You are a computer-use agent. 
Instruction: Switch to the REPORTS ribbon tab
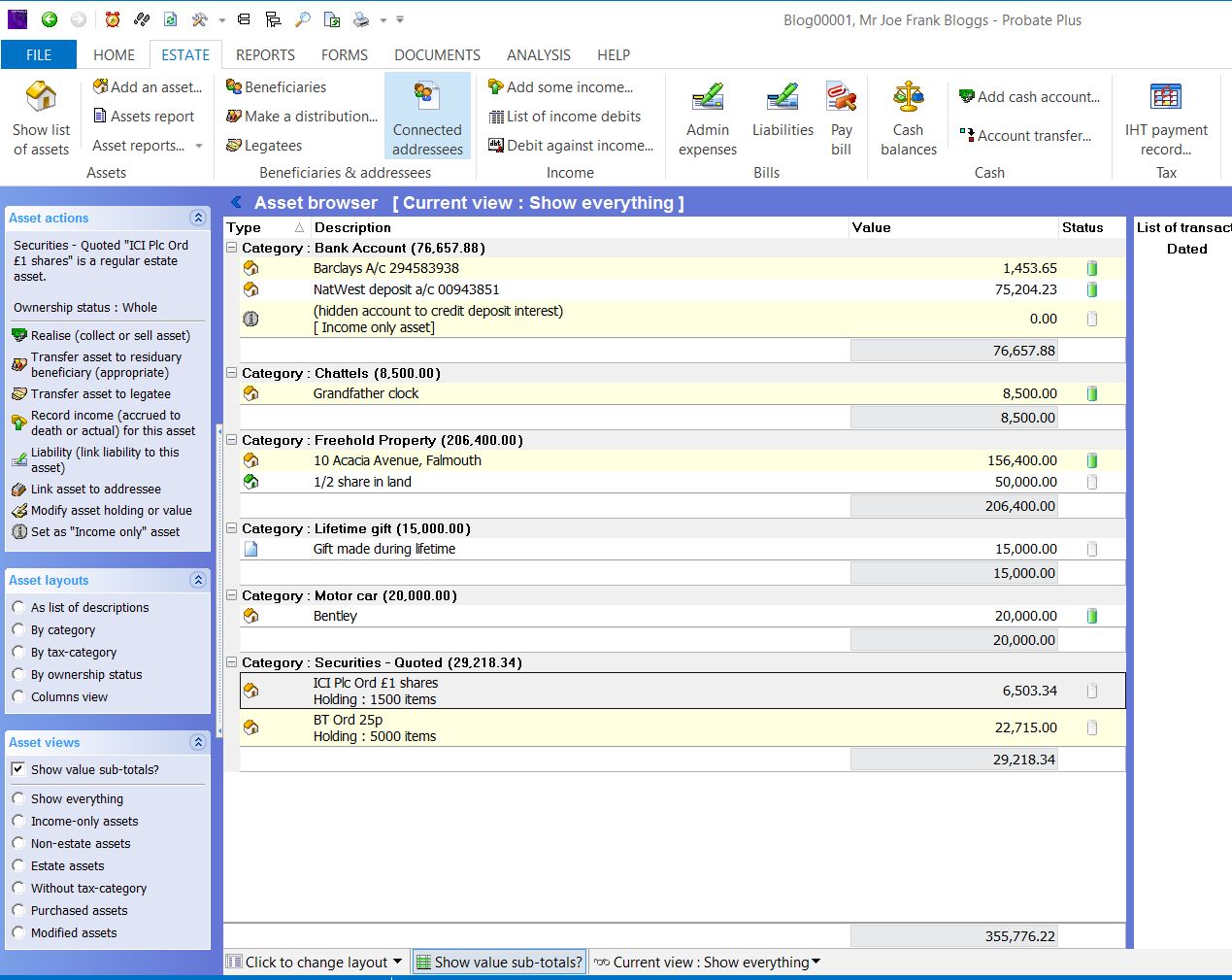pos(265,55)
